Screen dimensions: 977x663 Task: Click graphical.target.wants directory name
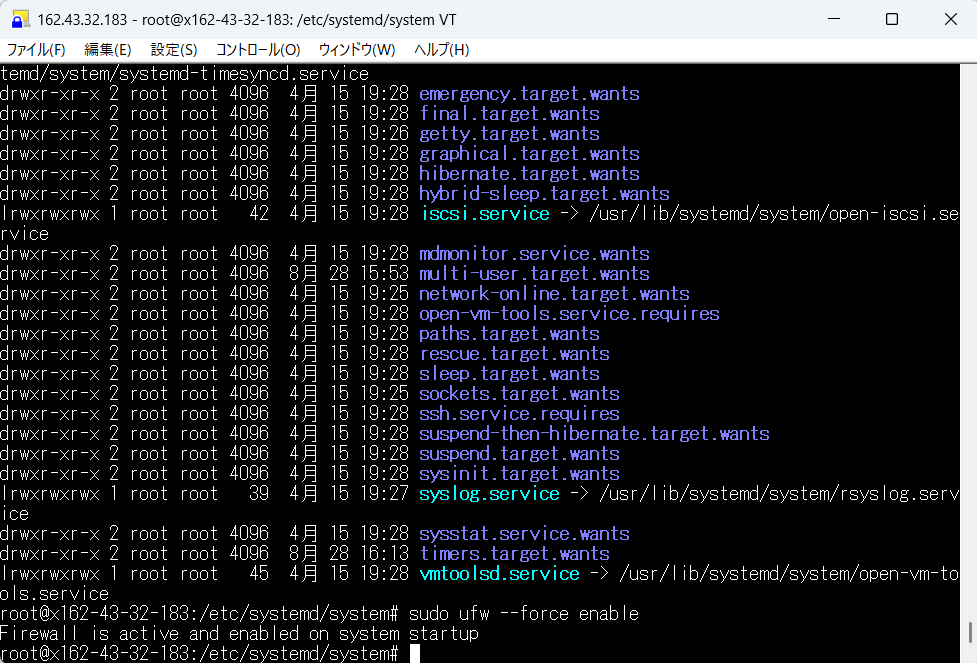point(529,153)
